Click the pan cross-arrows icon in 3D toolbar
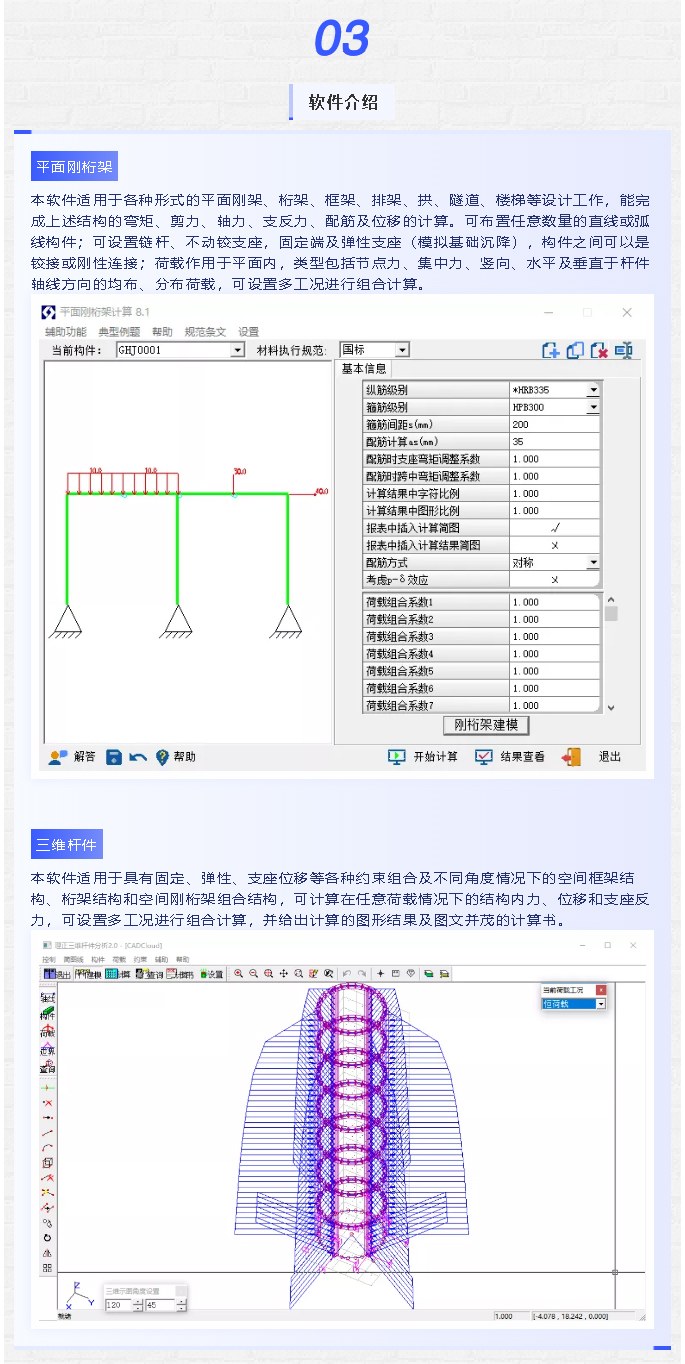The image size is (685, 1364). [x=284, y=973]
